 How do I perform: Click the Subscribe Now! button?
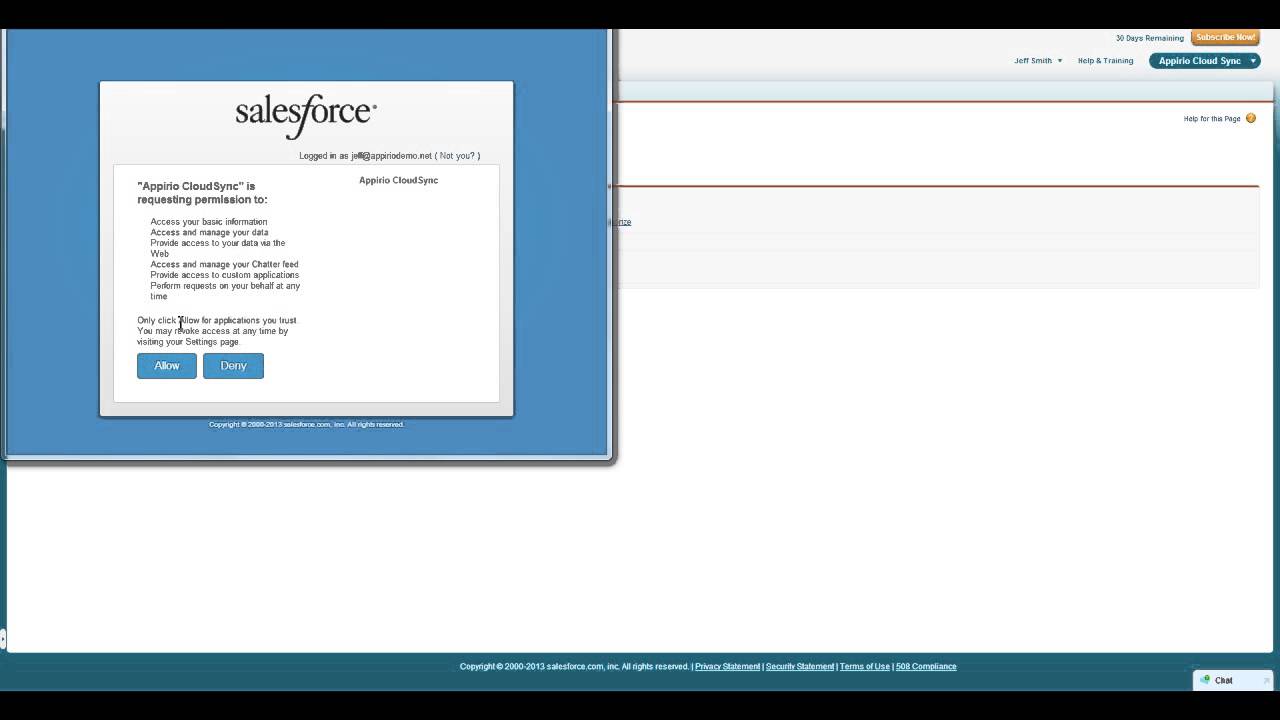coord(1225,38)
